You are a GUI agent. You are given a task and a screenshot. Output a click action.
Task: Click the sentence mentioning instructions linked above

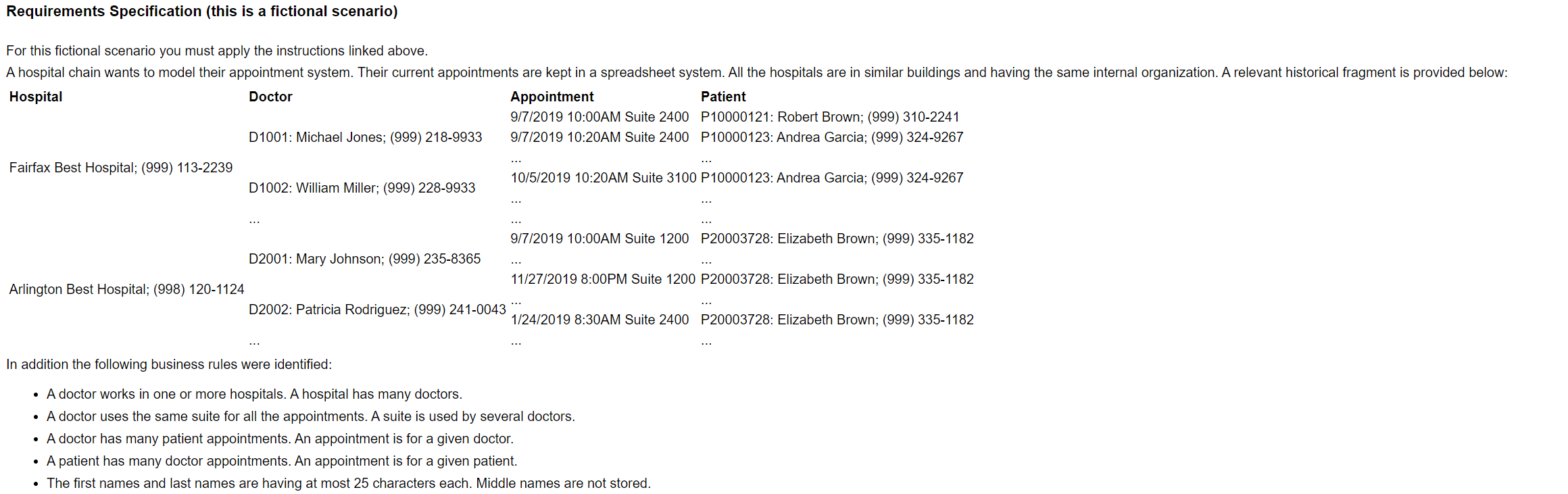click(x=217, y=51)
